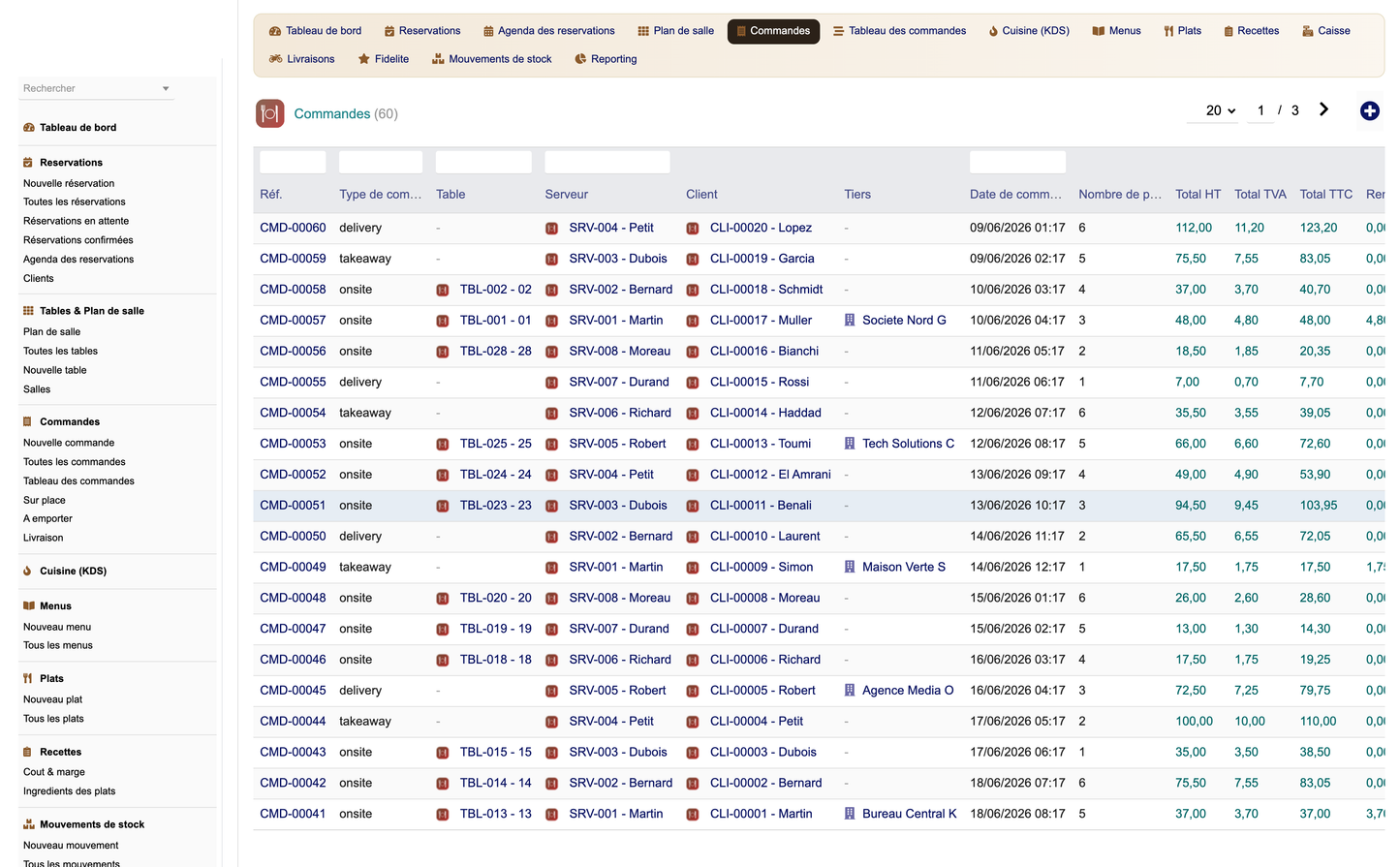Screen dimensions: 1400x867
Task: Click the Tiers icon for Bureau Central K
Action: [x=850, y=814]
